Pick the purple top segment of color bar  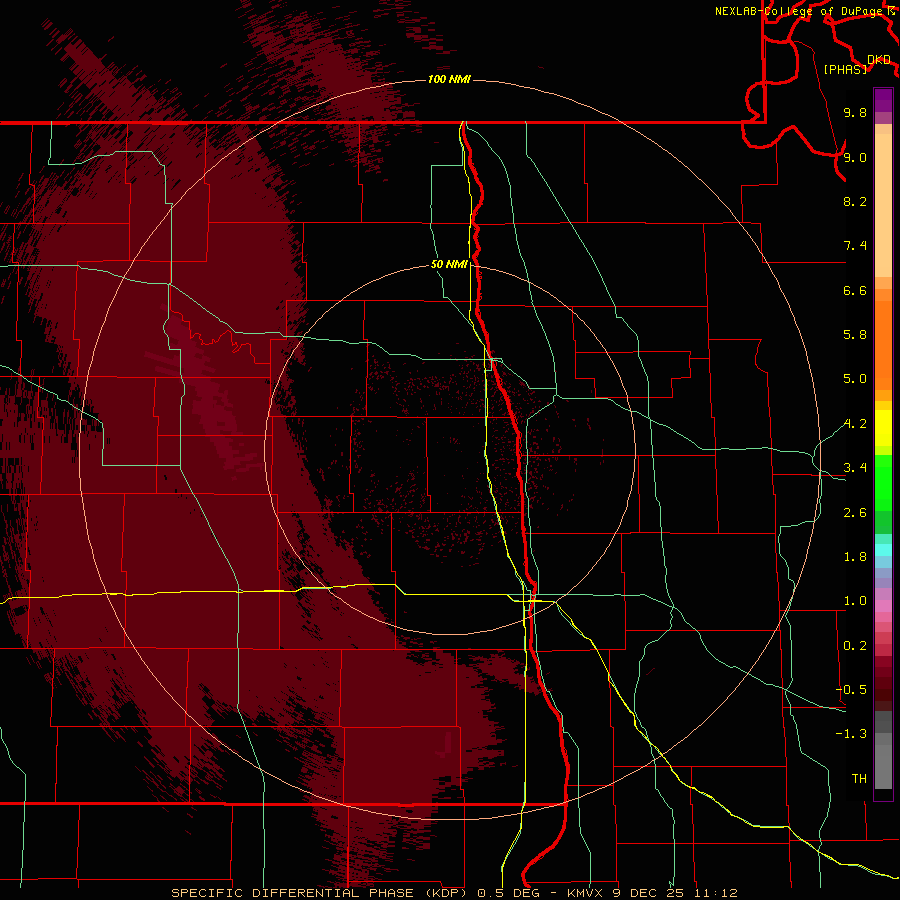coord(883,100)
